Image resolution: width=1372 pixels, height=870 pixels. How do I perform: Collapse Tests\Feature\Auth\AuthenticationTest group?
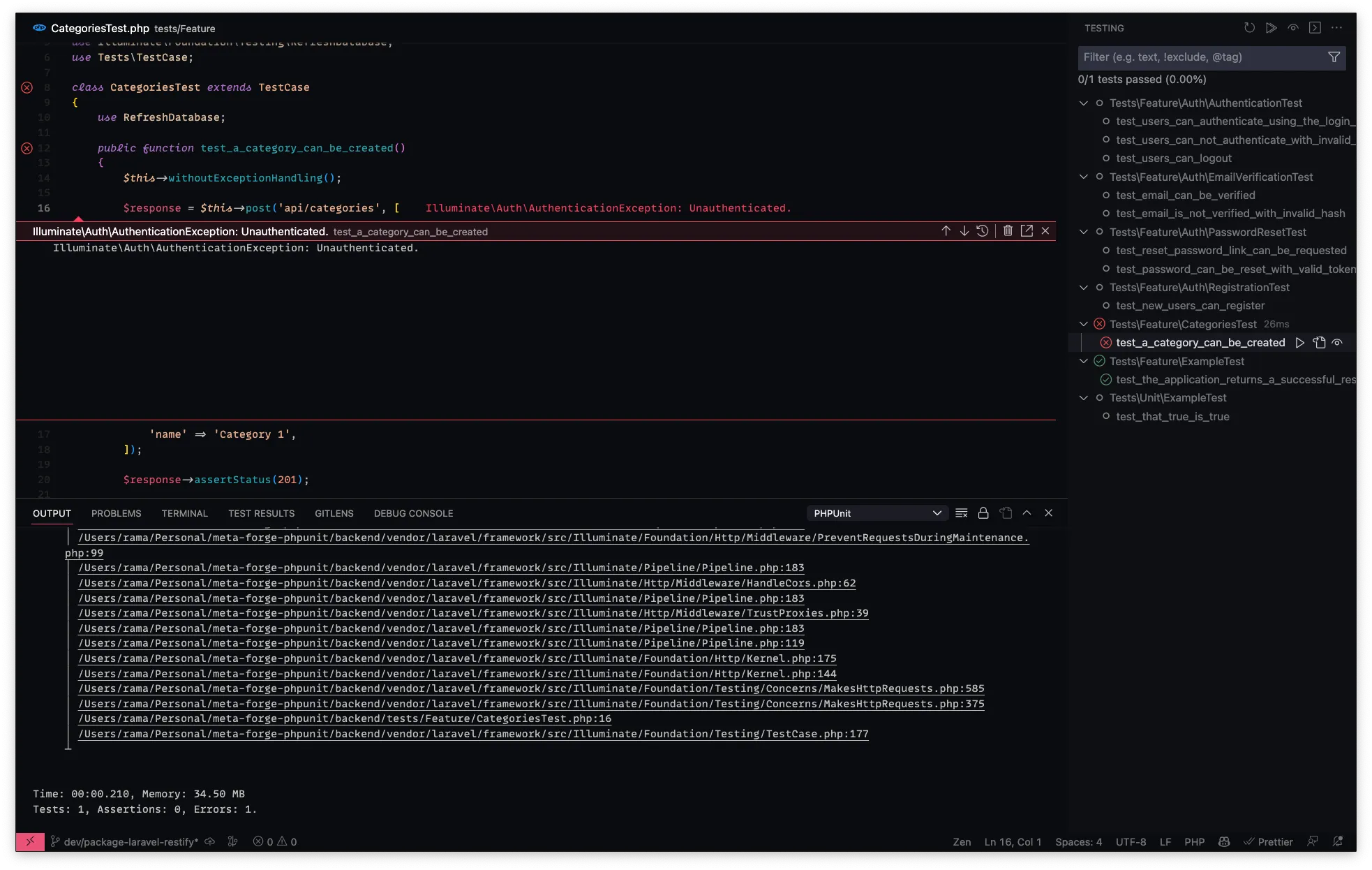click(x=1084, y=103)
